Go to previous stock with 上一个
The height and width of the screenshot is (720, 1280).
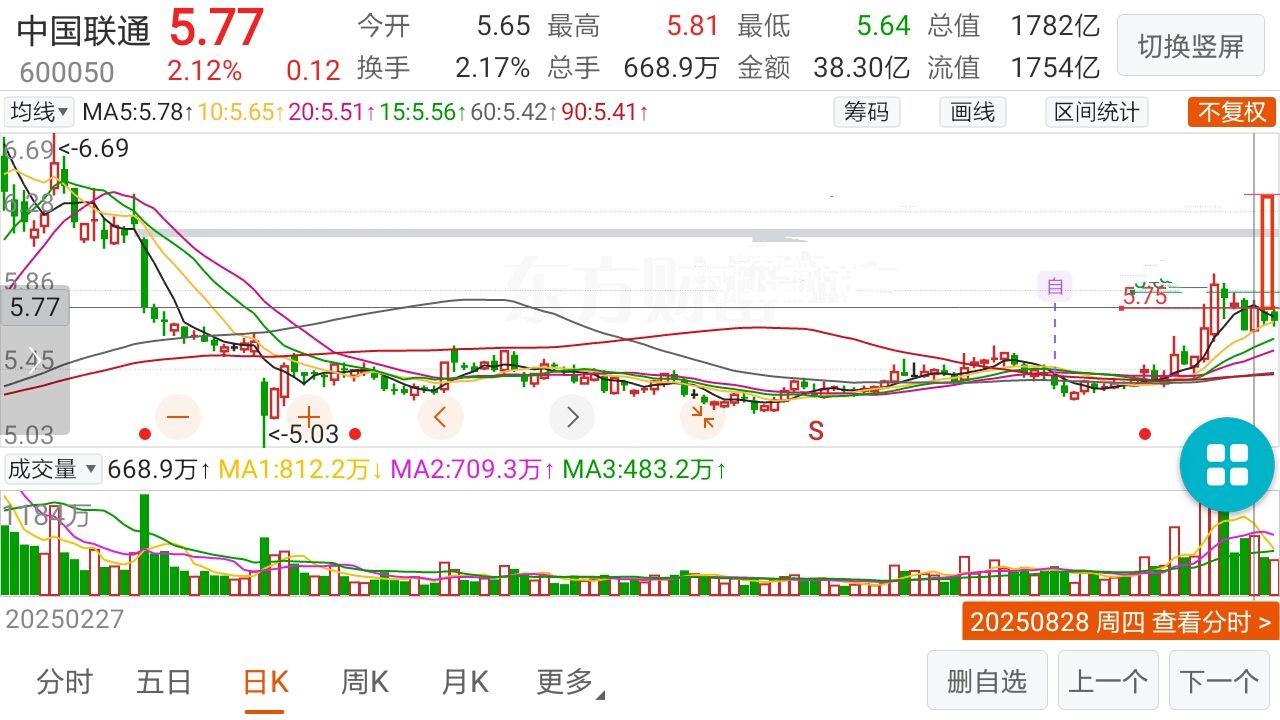coord(1108,682)
